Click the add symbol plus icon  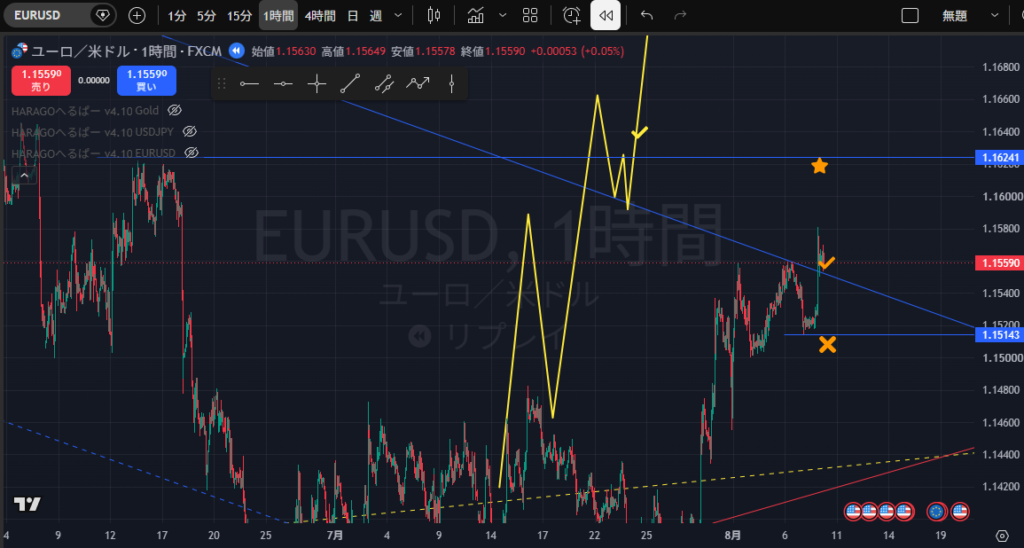[136, 16]
